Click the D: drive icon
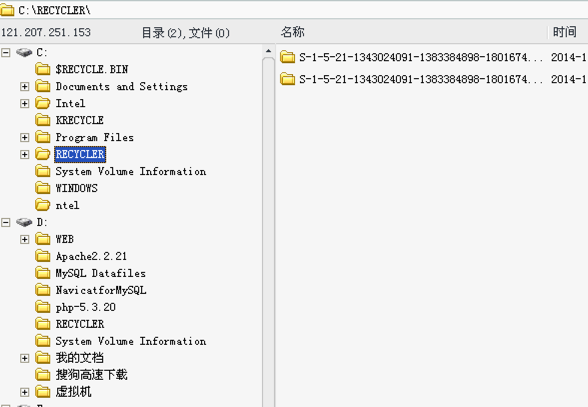588x407 pixels. point(24,222)
